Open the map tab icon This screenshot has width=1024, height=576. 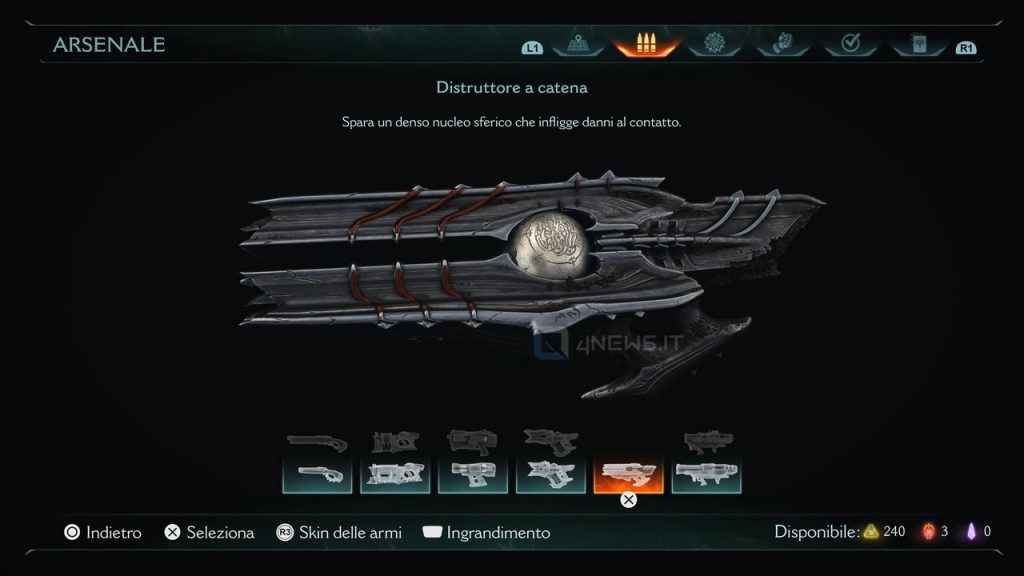[x=578, y=44]
